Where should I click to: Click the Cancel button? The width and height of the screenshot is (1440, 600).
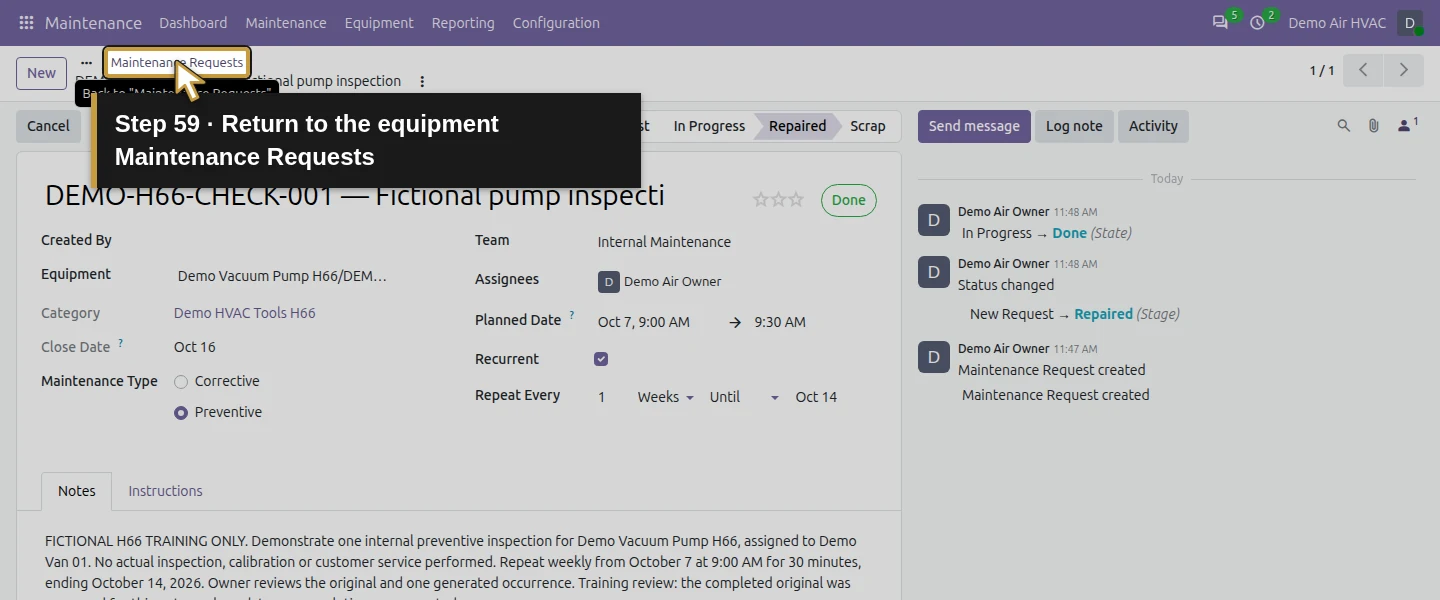tap(48, 126)
